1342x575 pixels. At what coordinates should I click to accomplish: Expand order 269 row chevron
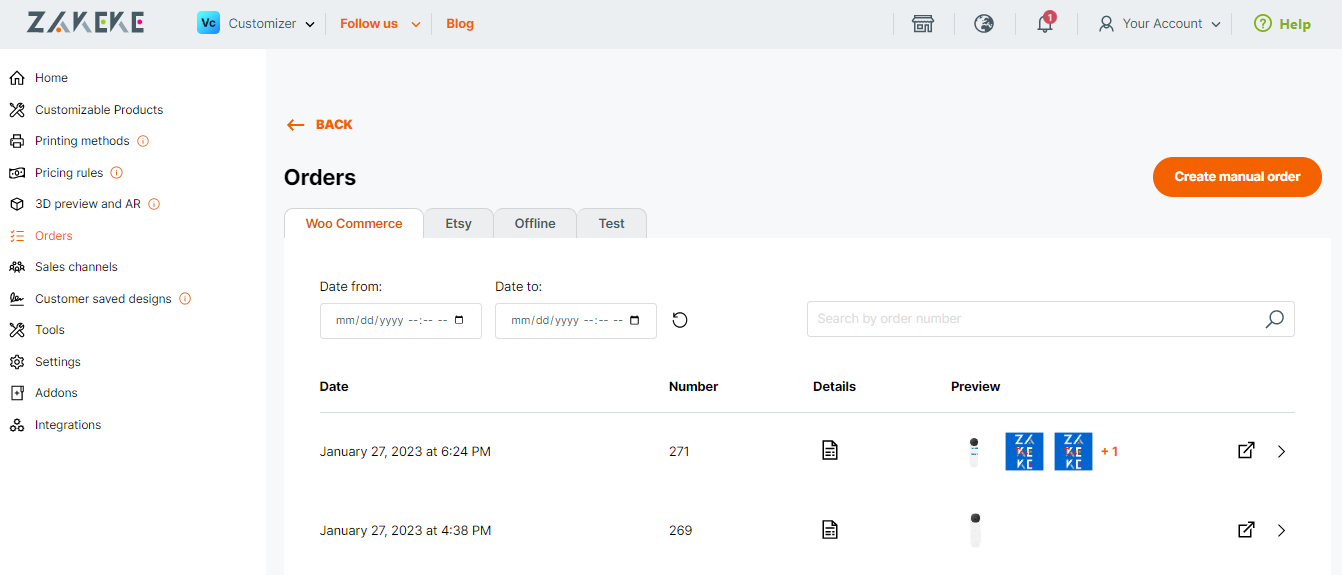[x=1282, y=530]
